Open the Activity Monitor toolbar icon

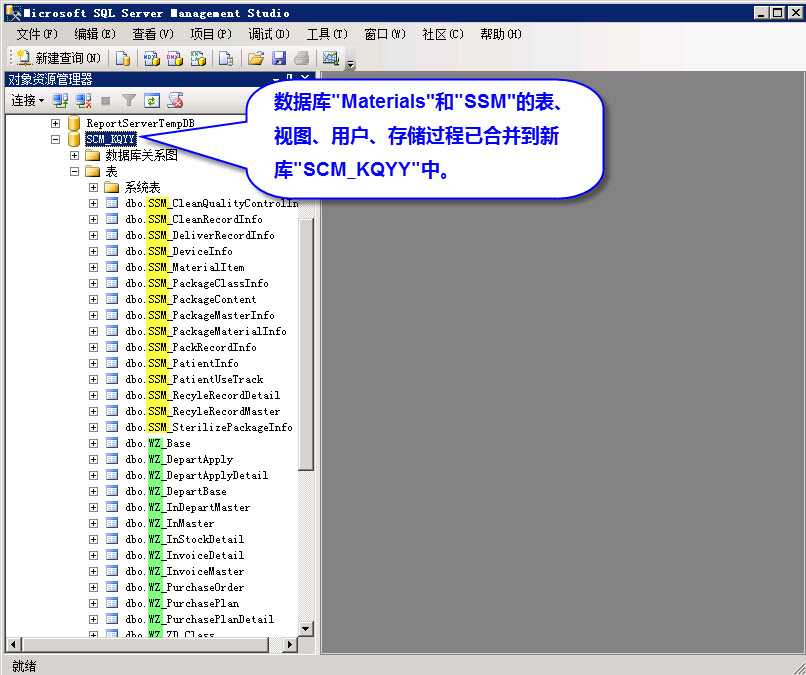(331, 58)
